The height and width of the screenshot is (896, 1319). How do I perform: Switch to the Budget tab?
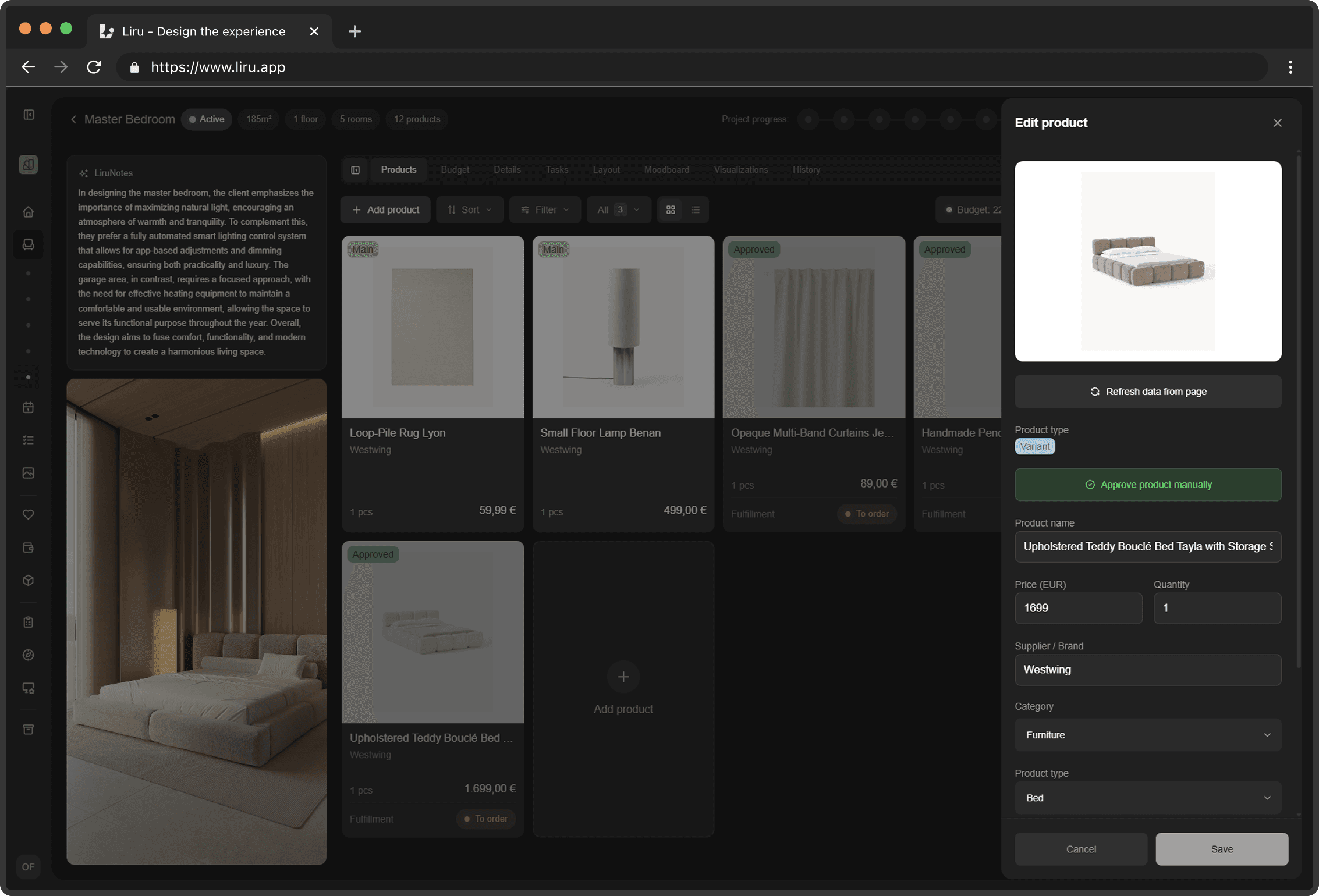tap(455, 170)
